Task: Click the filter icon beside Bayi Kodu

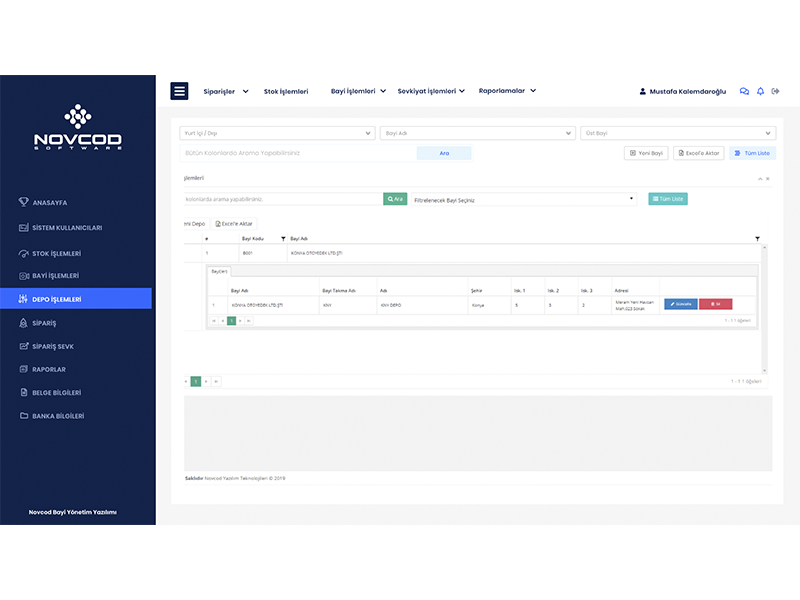Action: click(x=283, y=239)
